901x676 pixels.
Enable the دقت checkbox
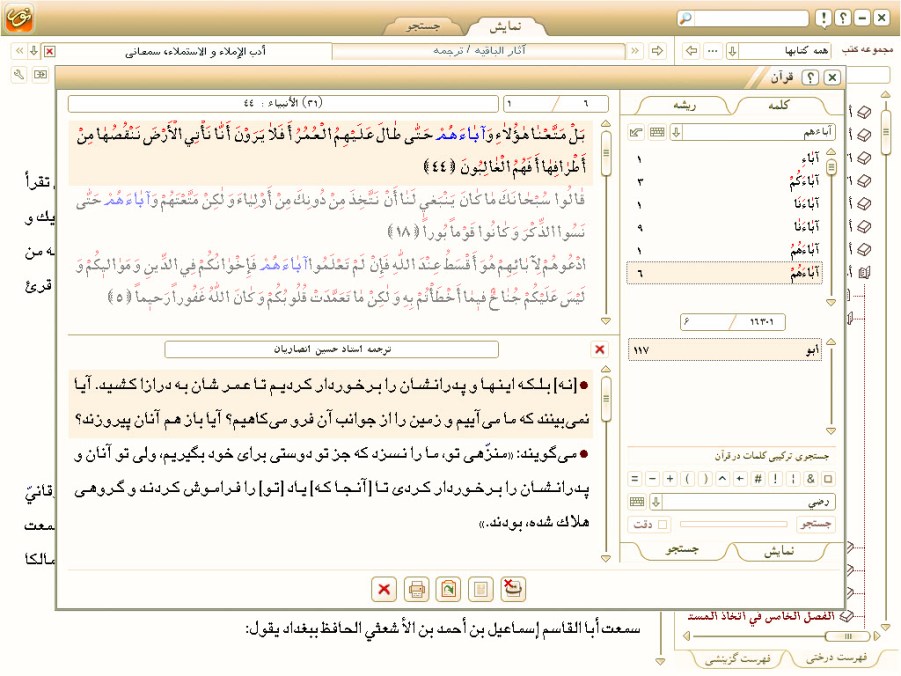click(663, 524)
